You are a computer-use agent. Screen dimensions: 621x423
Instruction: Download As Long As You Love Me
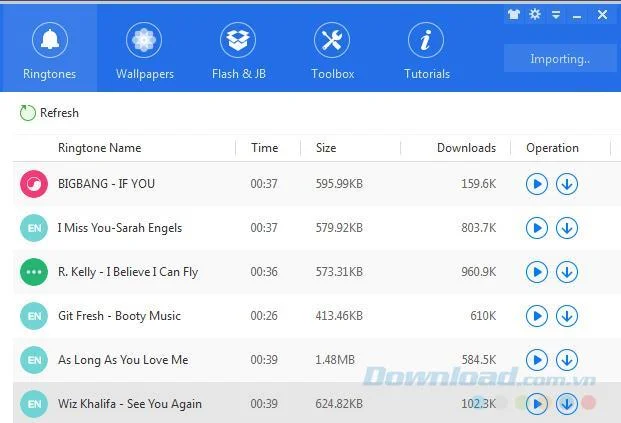click(x=567, y=360)
